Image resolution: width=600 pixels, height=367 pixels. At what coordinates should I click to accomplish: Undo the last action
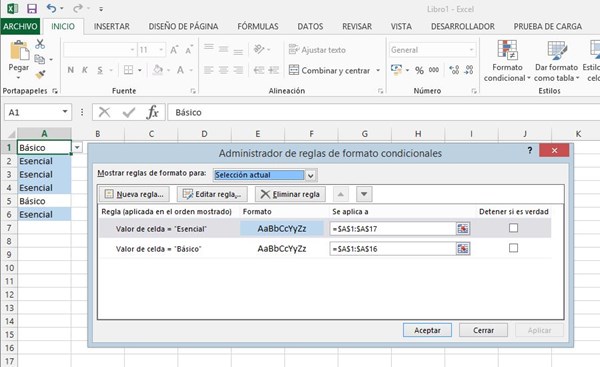(51, 8)
